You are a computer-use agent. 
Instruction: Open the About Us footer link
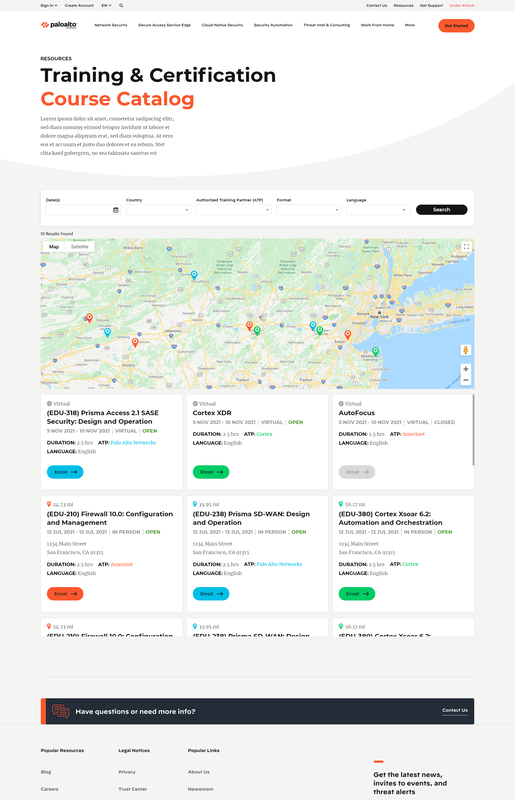coord(199,772)
